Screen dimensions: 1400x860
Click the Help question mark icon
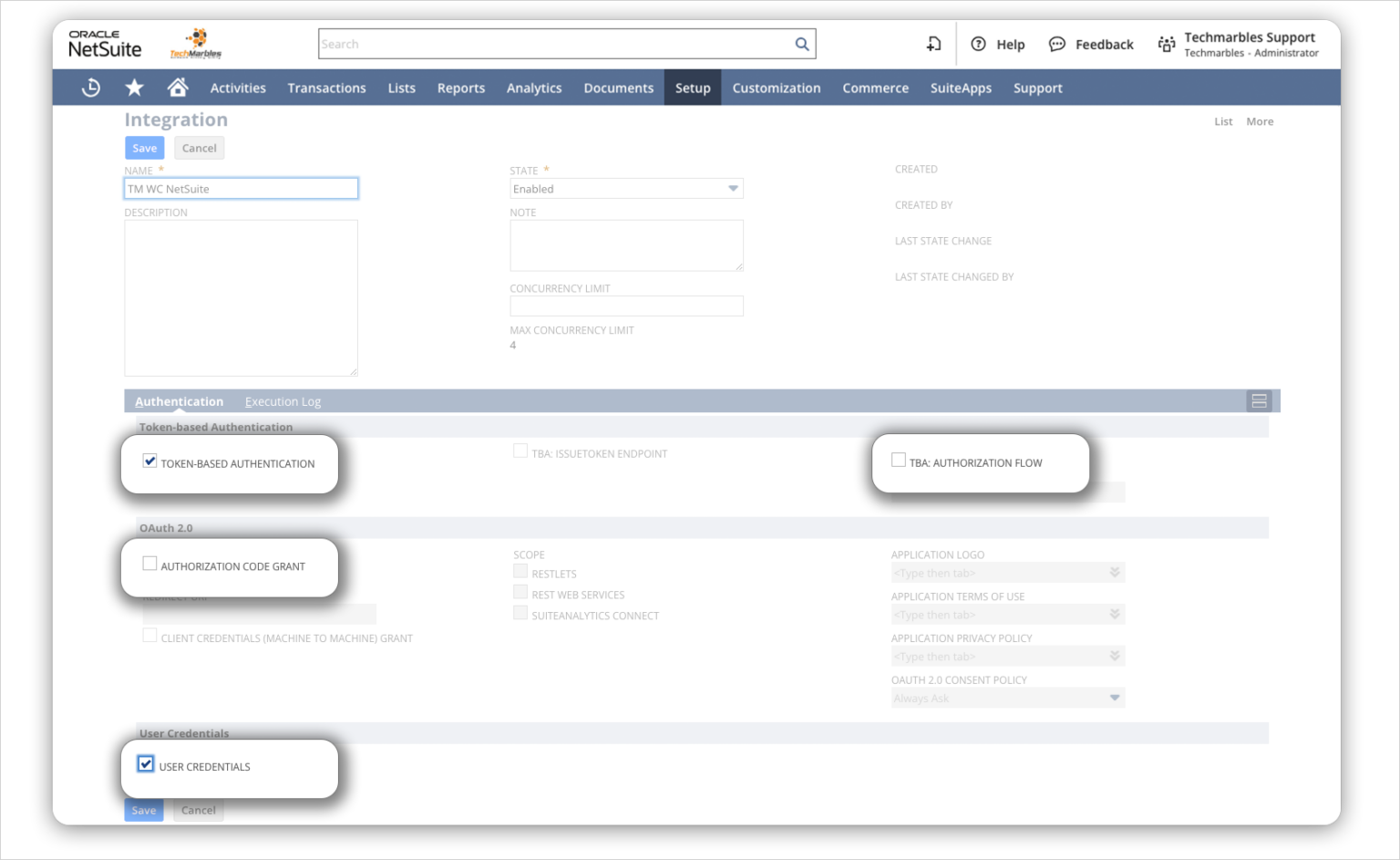point(978,44)
